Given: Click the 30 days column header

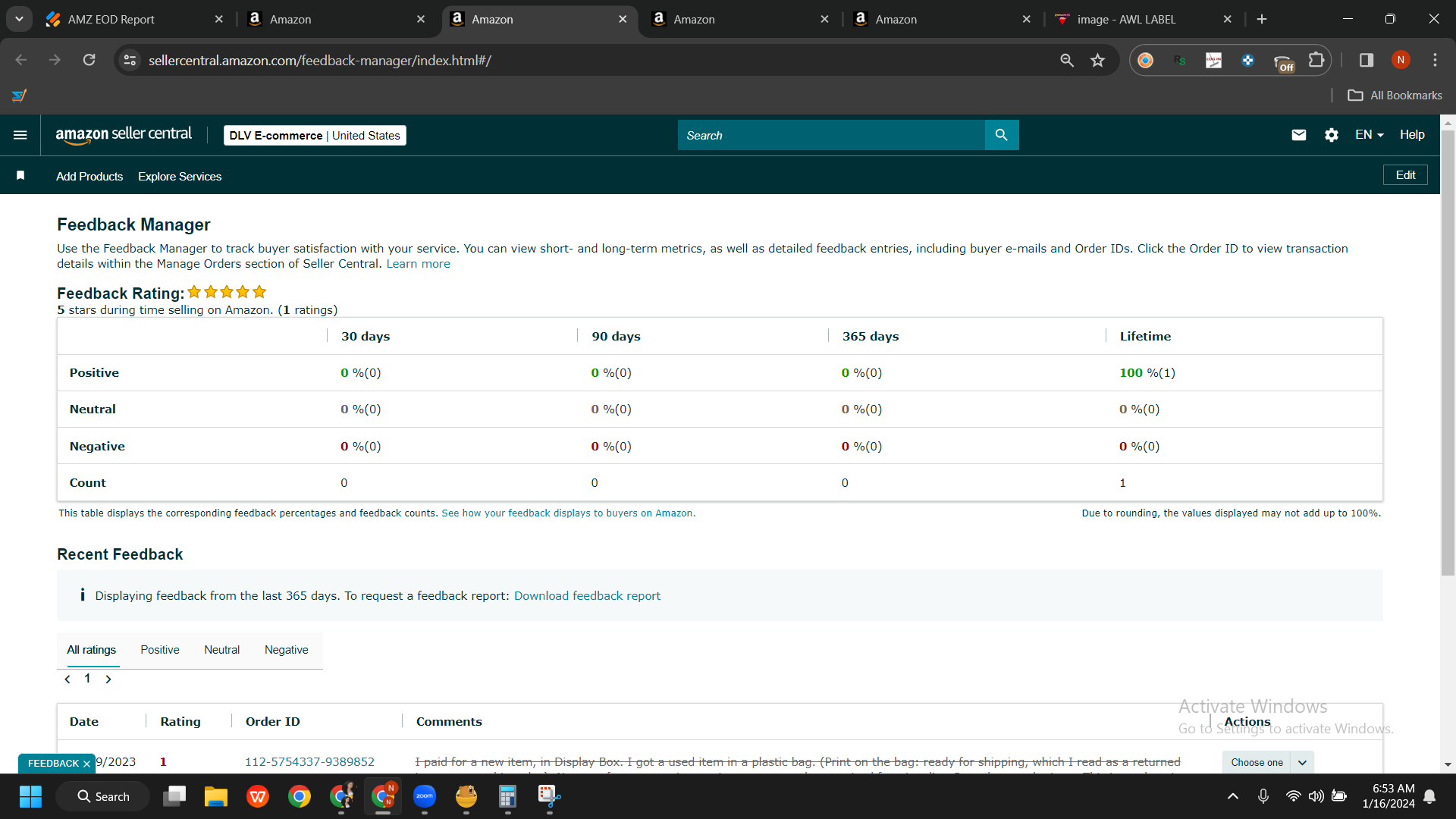Looking at the screenshot, I should (x=366, y=337).
